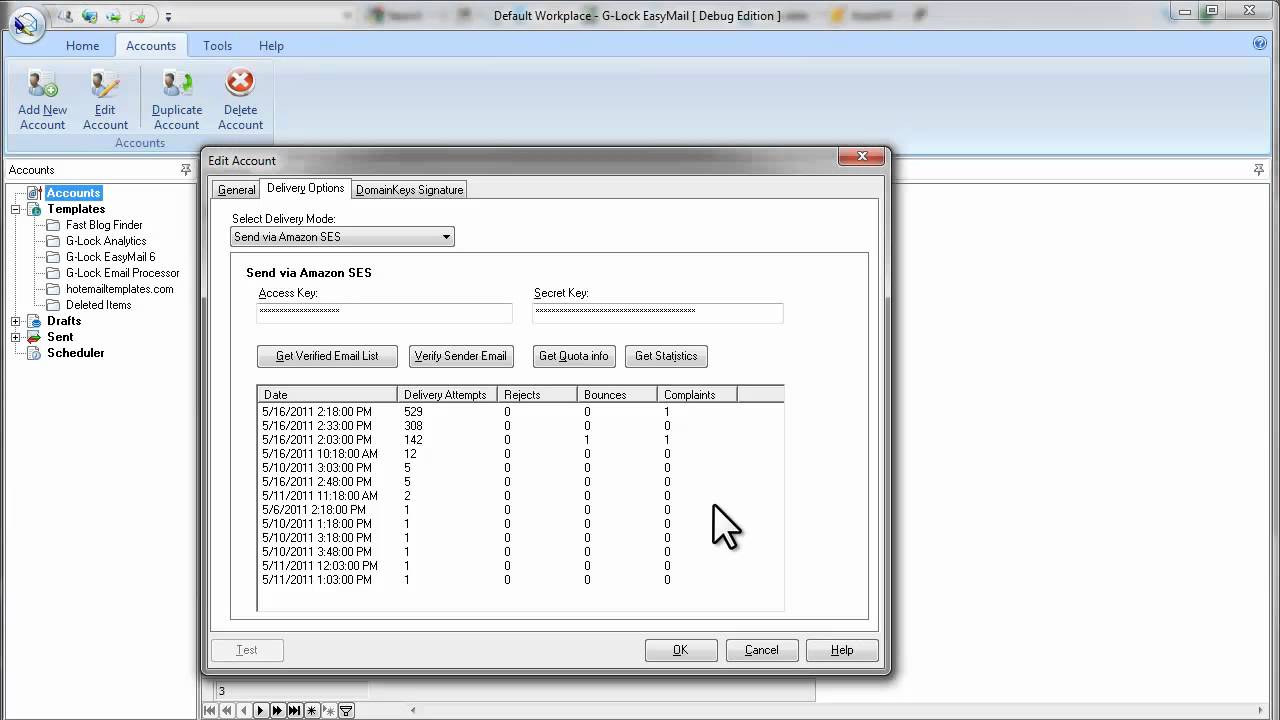The image size is (1280, 720).
Task: Open the General tab in Edit Account
Action: pyautogui.click(x=237, y=190)
